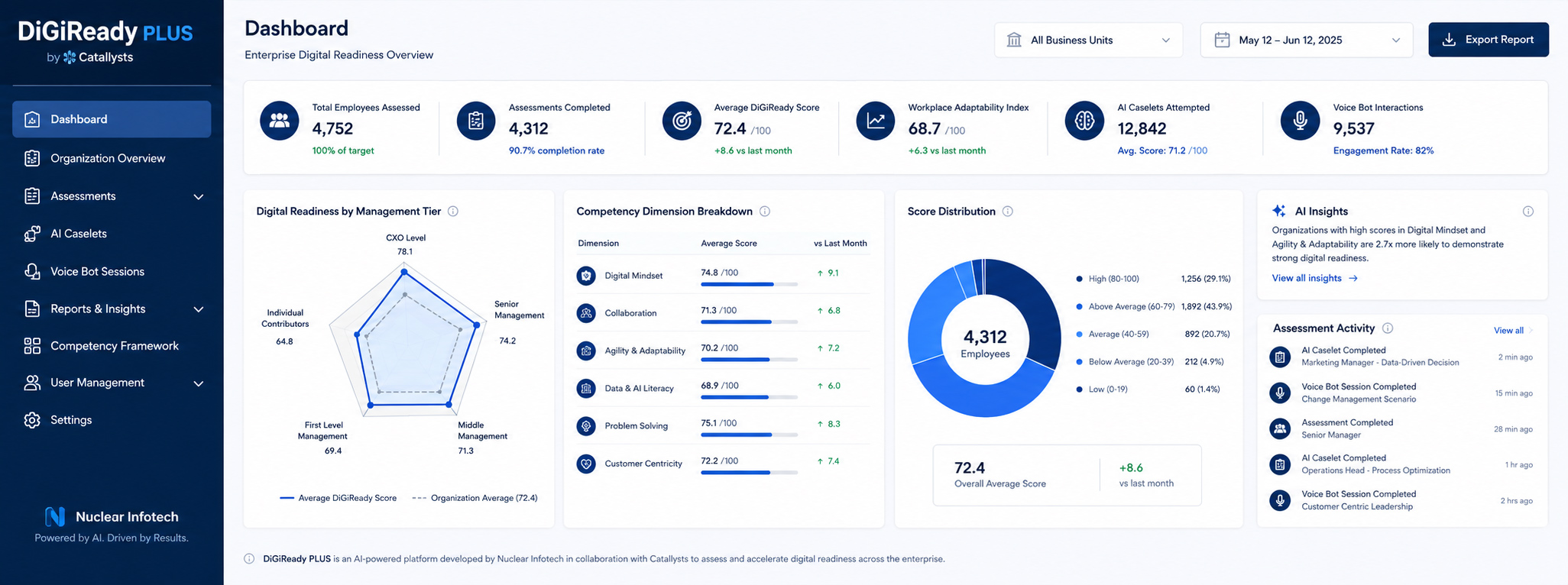Click the CXO Level radar chart point
The width and height of the screenshot is (1568, 585).
405,272
